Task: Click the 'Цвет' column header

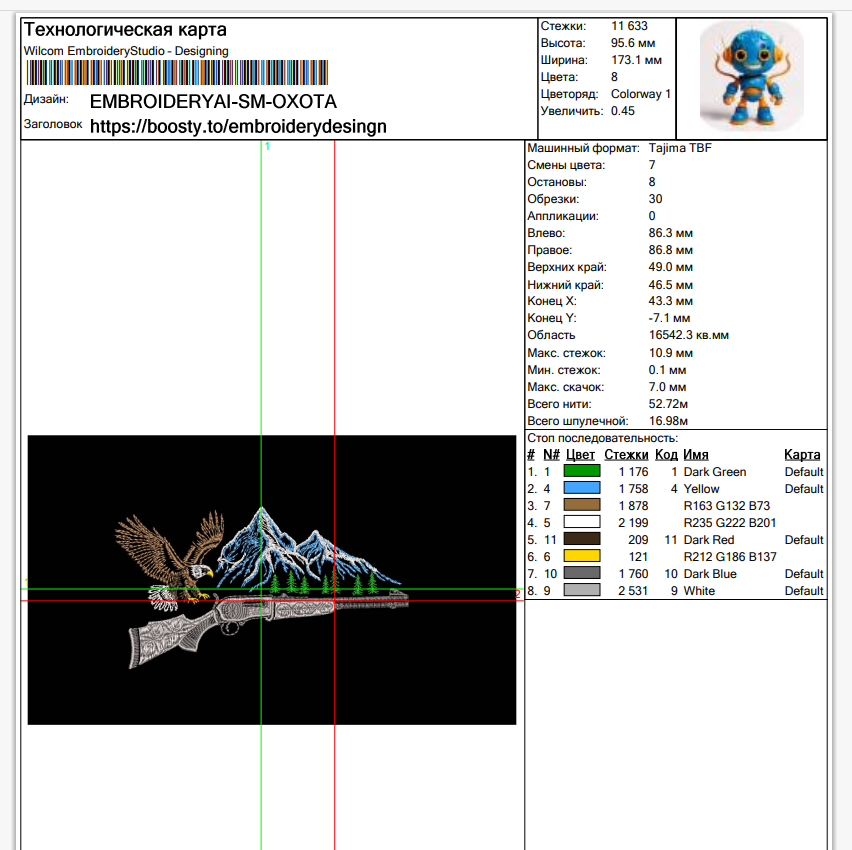Action: 580,455
